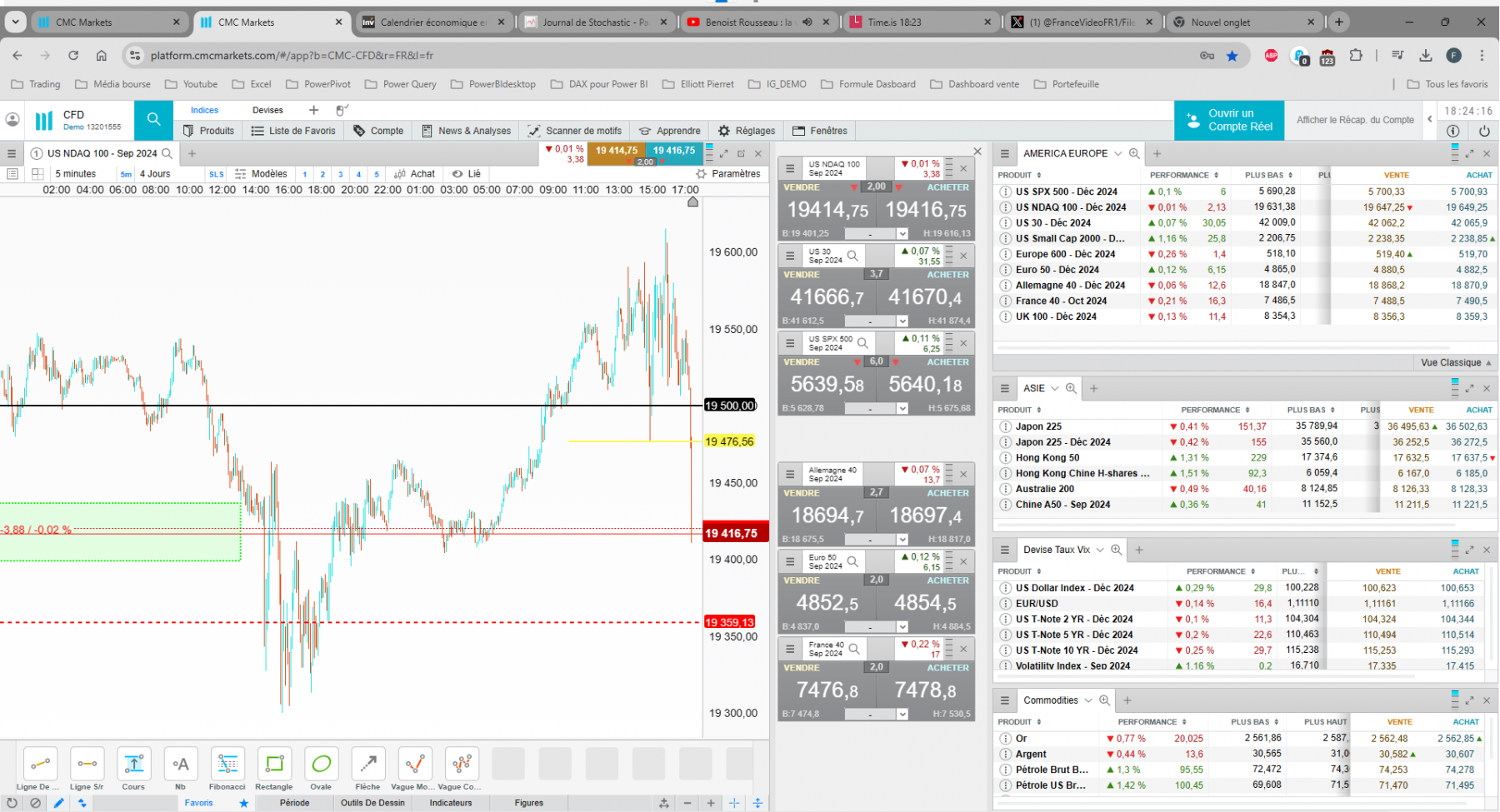1500x812 pixels.
Task: Click ACHETER price 41670,4 on US 30 ticket
Action: click(x=925, y=297)
